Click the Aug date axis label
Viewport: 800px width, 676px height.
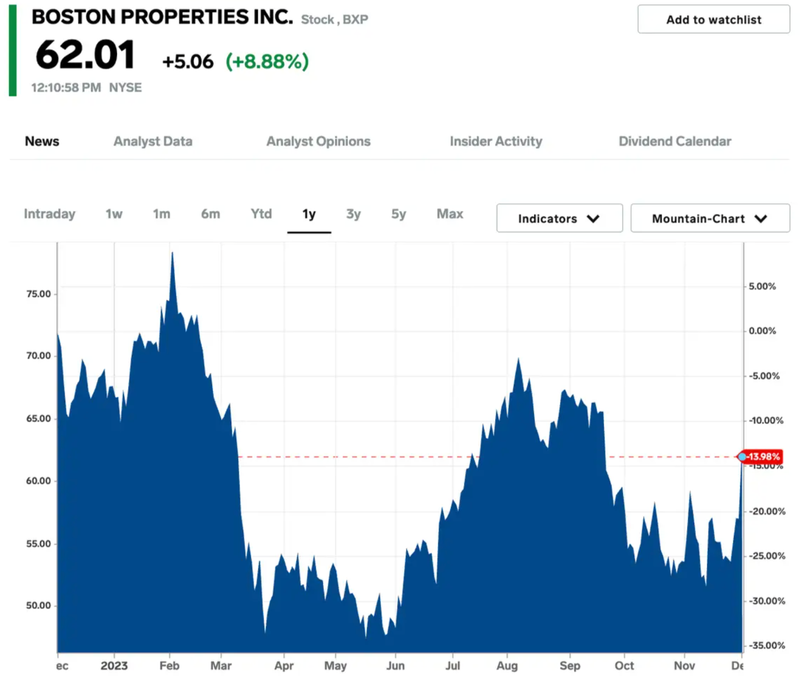pyautogui.click(x=507, y=666)
